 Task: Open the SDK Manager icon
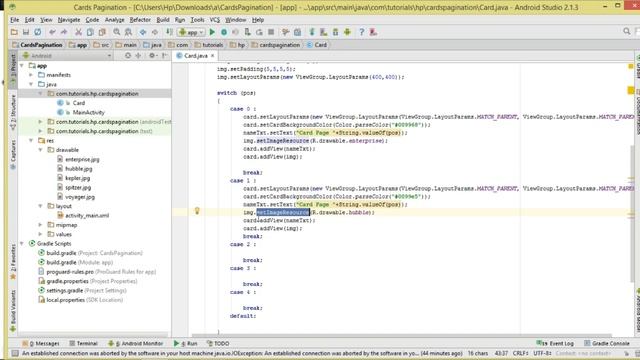tap(336, 32)
